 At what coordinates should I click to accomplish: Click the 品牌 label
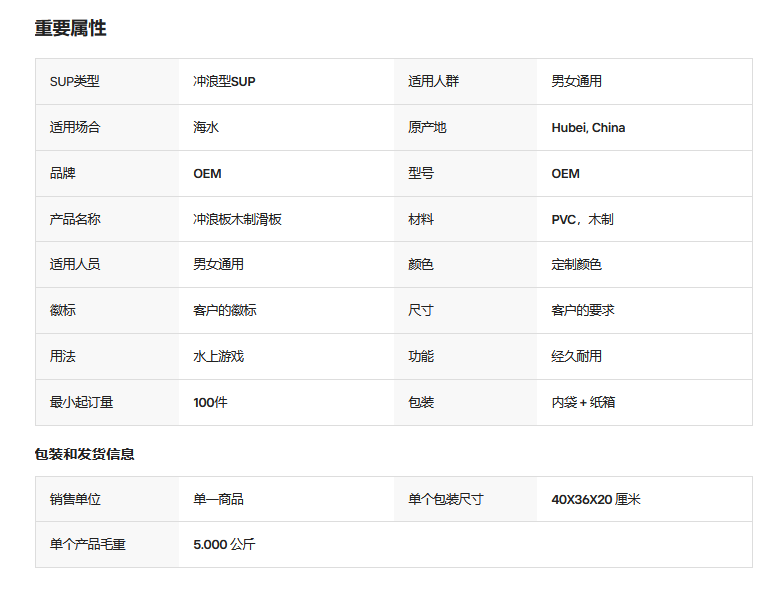pos(62,174)
